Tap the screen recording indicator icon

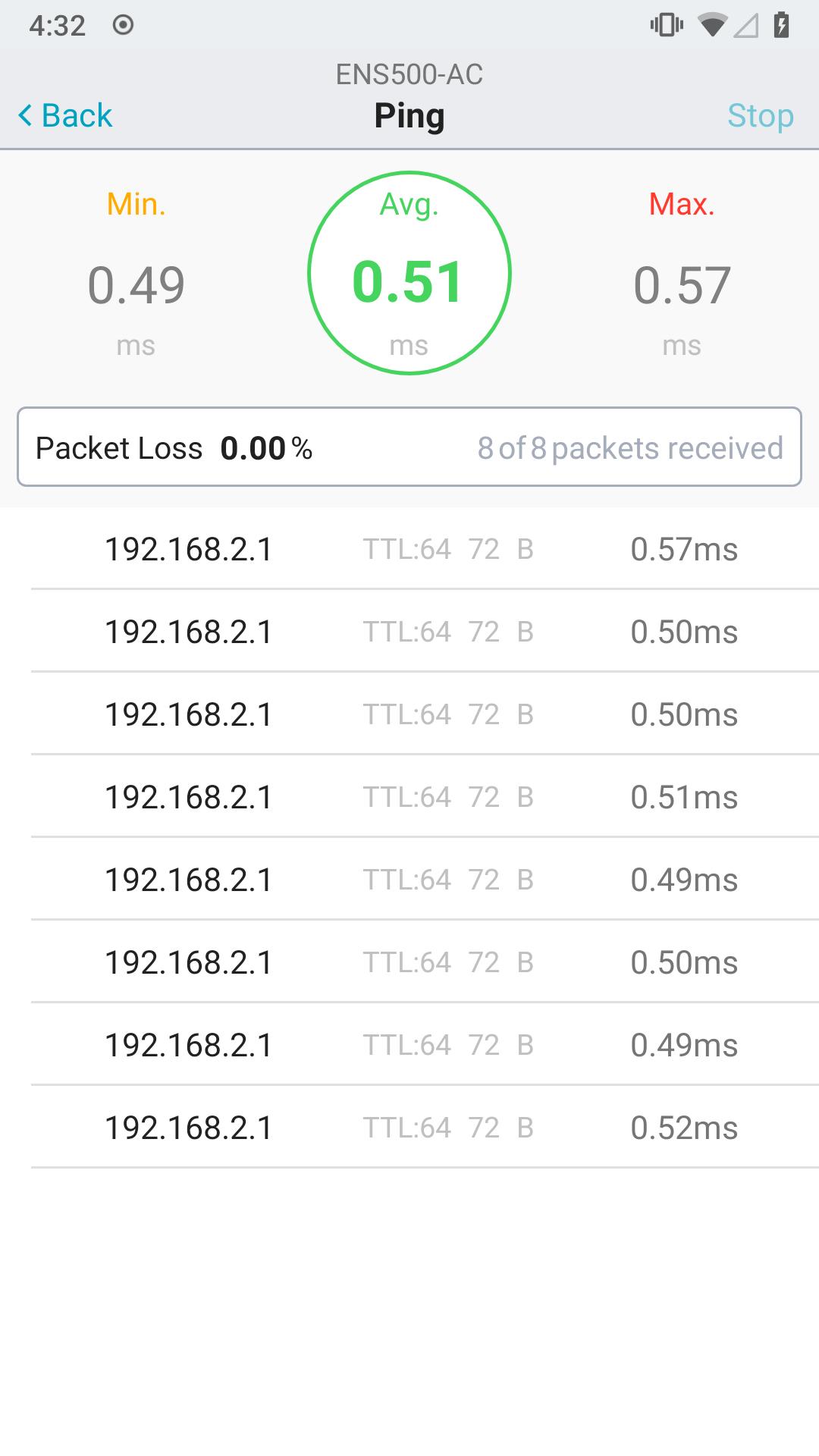(x=123, y=26)
